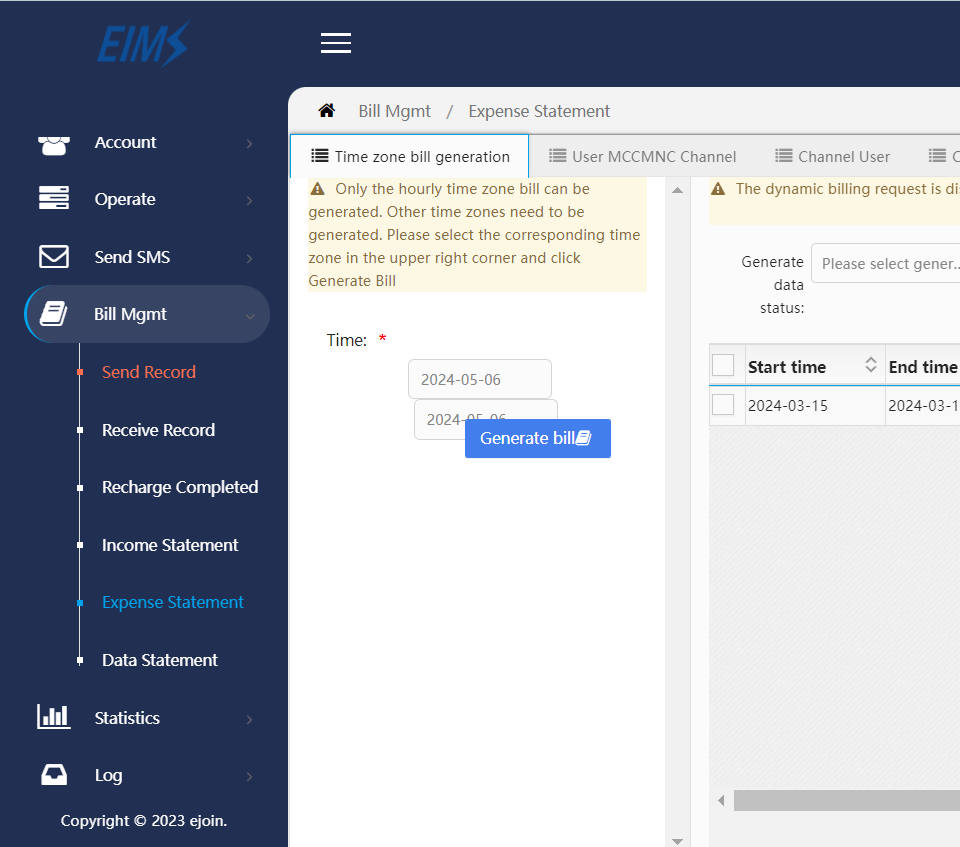The width and height of the screenshot is (960, 847).
Task: Click the Statistics bar chart icon
Action: point(54,717)
